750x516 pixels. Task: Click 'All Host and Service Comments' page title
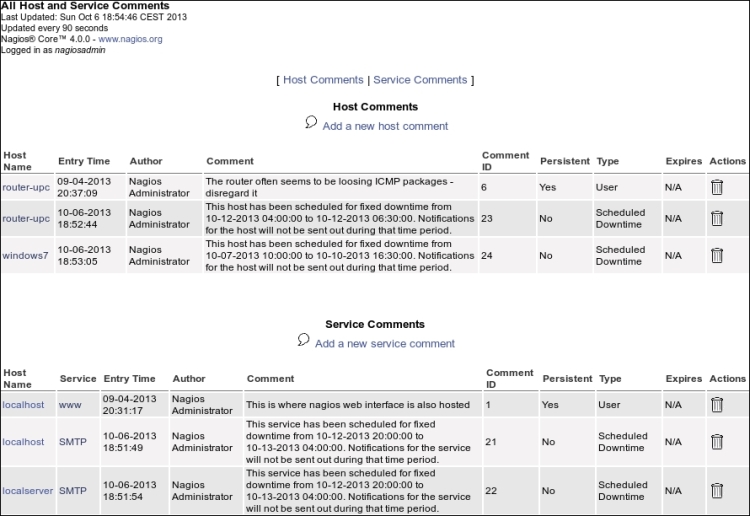pos(85,6)
